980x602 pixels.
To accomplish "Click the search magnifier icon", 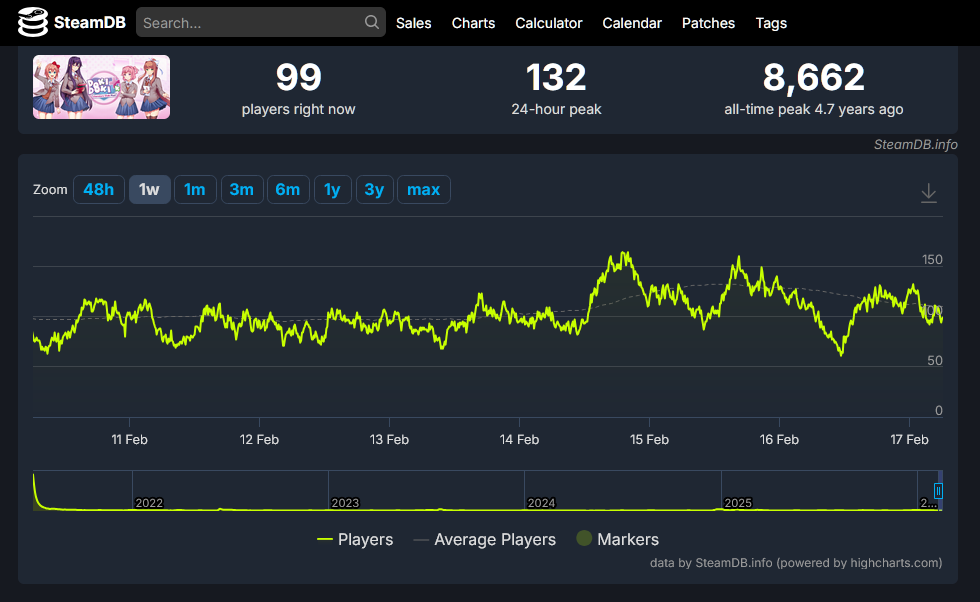I will tap(371, 23).
